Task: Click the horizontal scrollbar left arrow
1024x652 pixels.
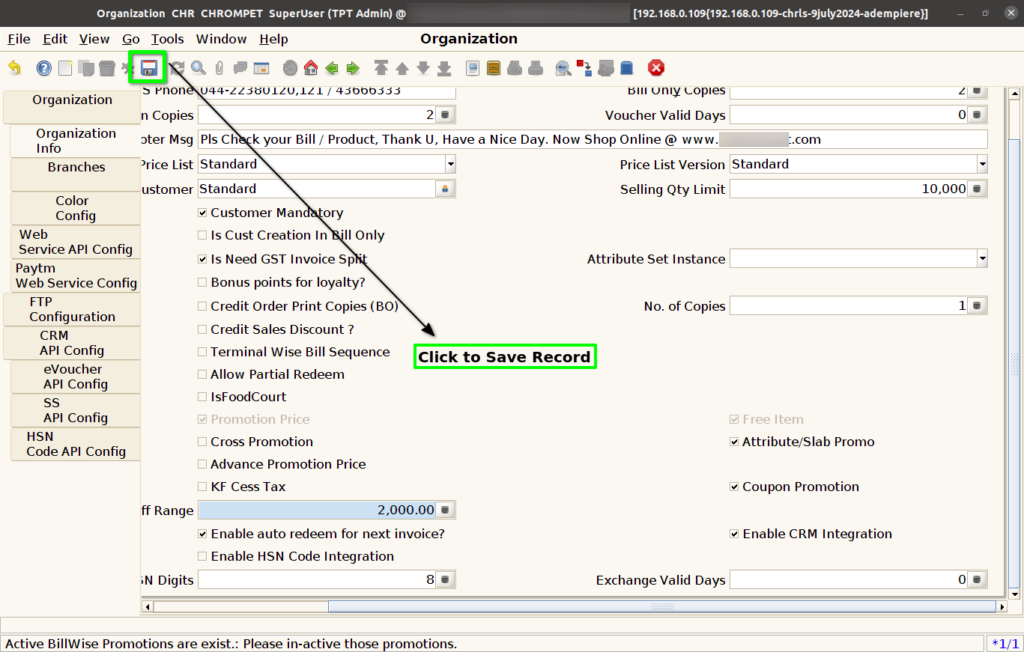Action: (148, 606)
